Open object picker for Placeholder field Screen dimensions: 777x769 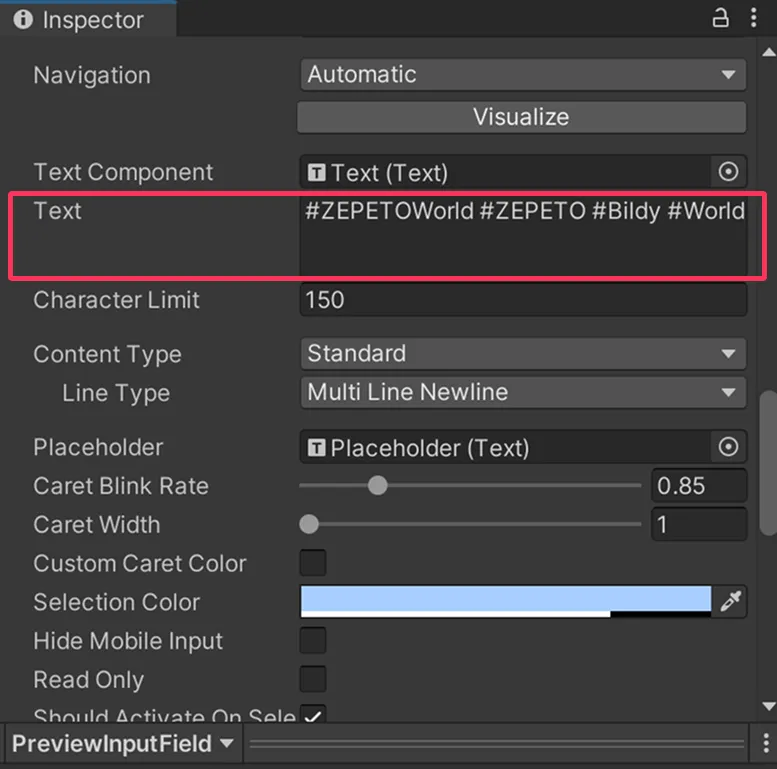click(x=728, y=447)
